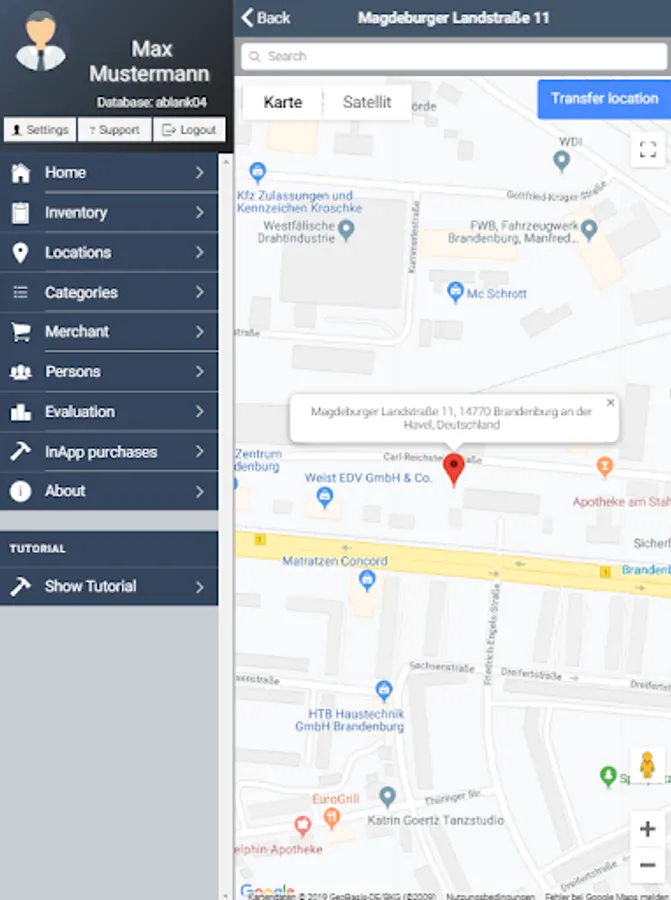This screenshot has width=671, height=900.
Task: Click the Persons group icon
Action: pyautogui.click(x=21, y=372)
